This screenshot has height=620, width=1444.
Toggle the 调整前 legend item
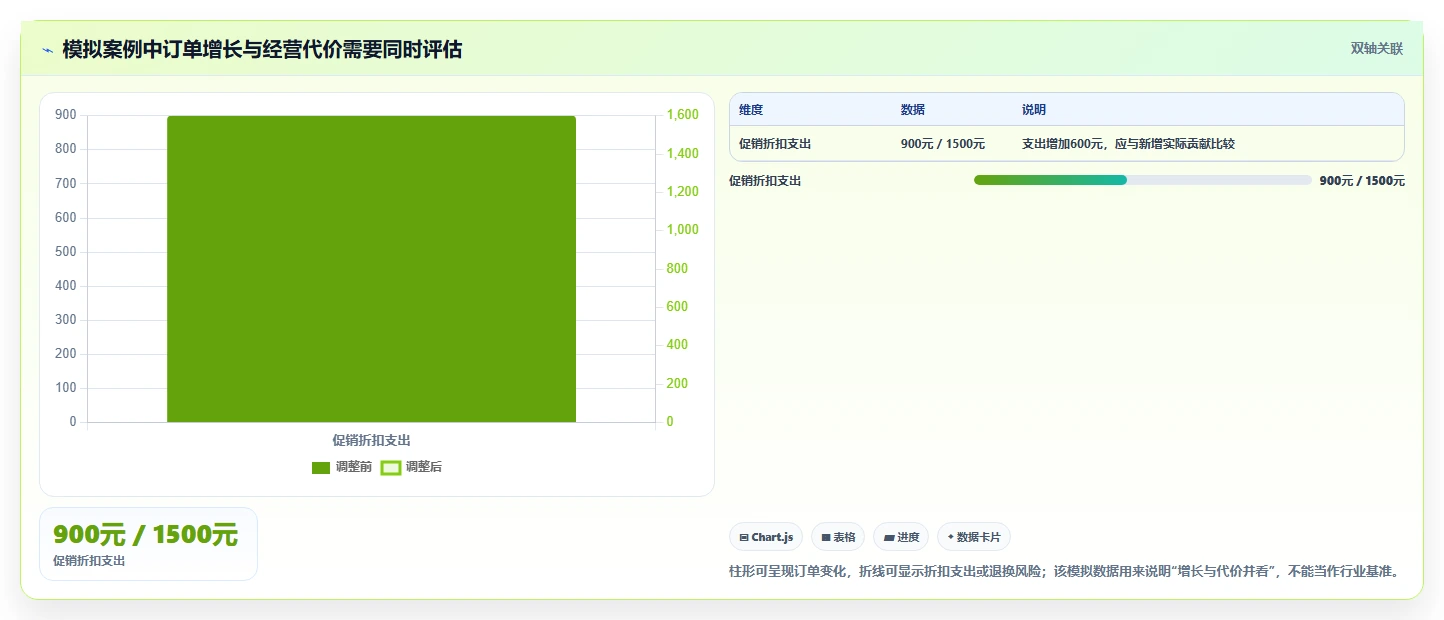[342, 467]
